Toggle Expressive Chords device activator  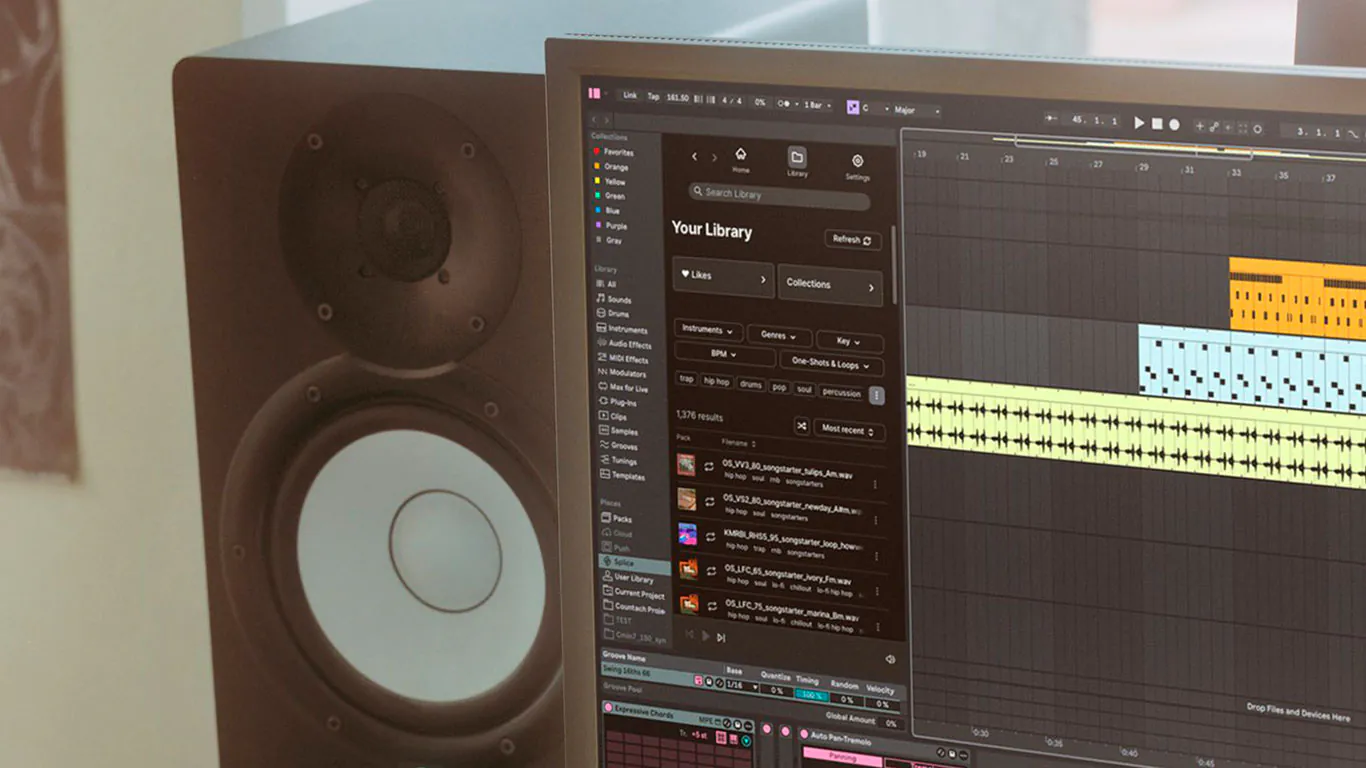(x=608, y=709)
